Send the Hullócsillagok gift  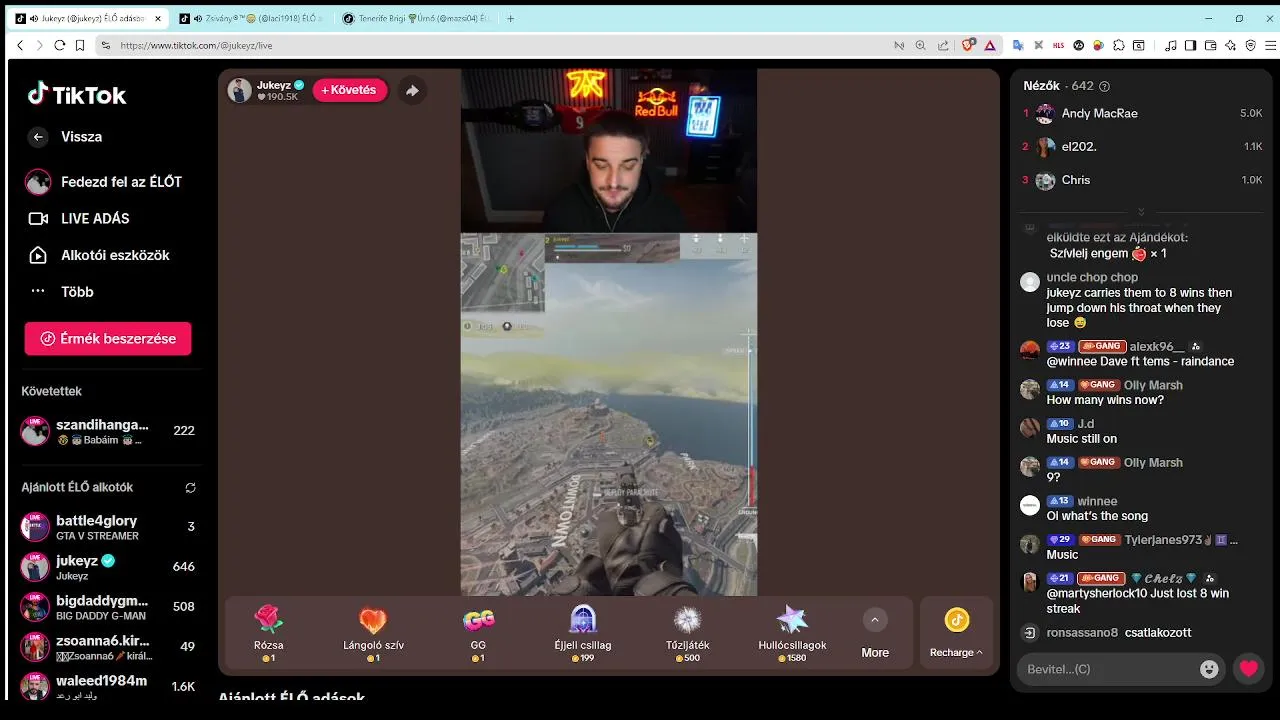(792, 633)
